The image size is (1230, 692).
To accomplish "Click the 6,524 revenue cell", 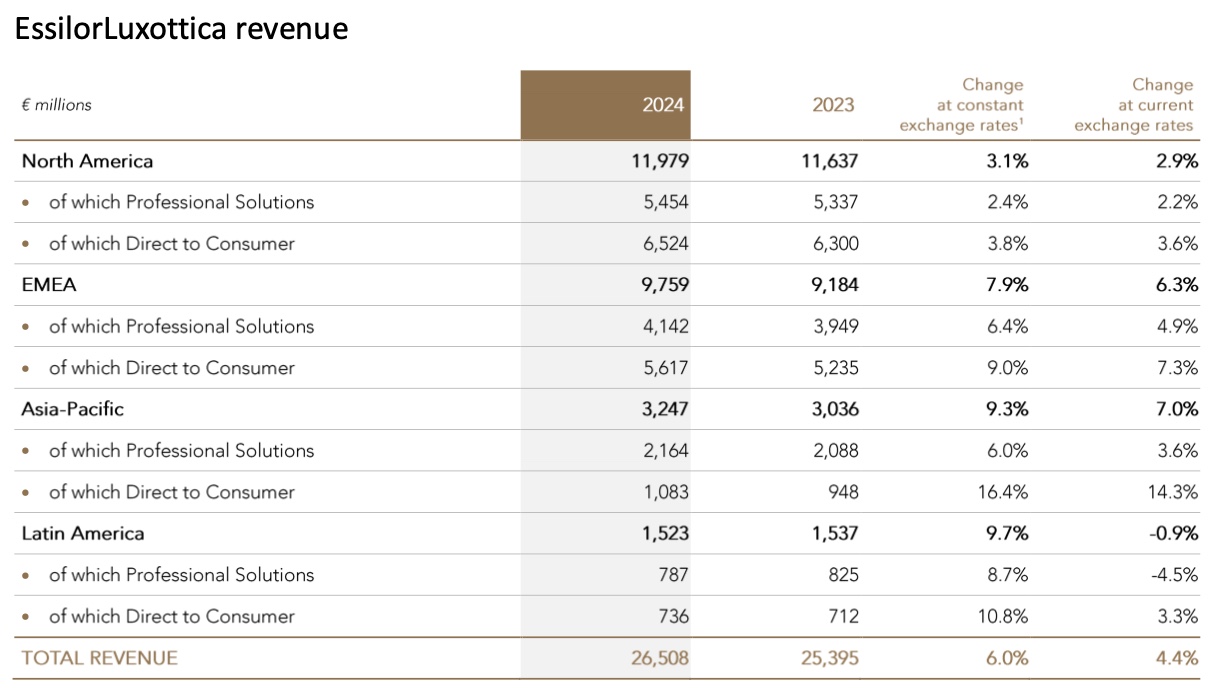I will click(x=667, y=243).
